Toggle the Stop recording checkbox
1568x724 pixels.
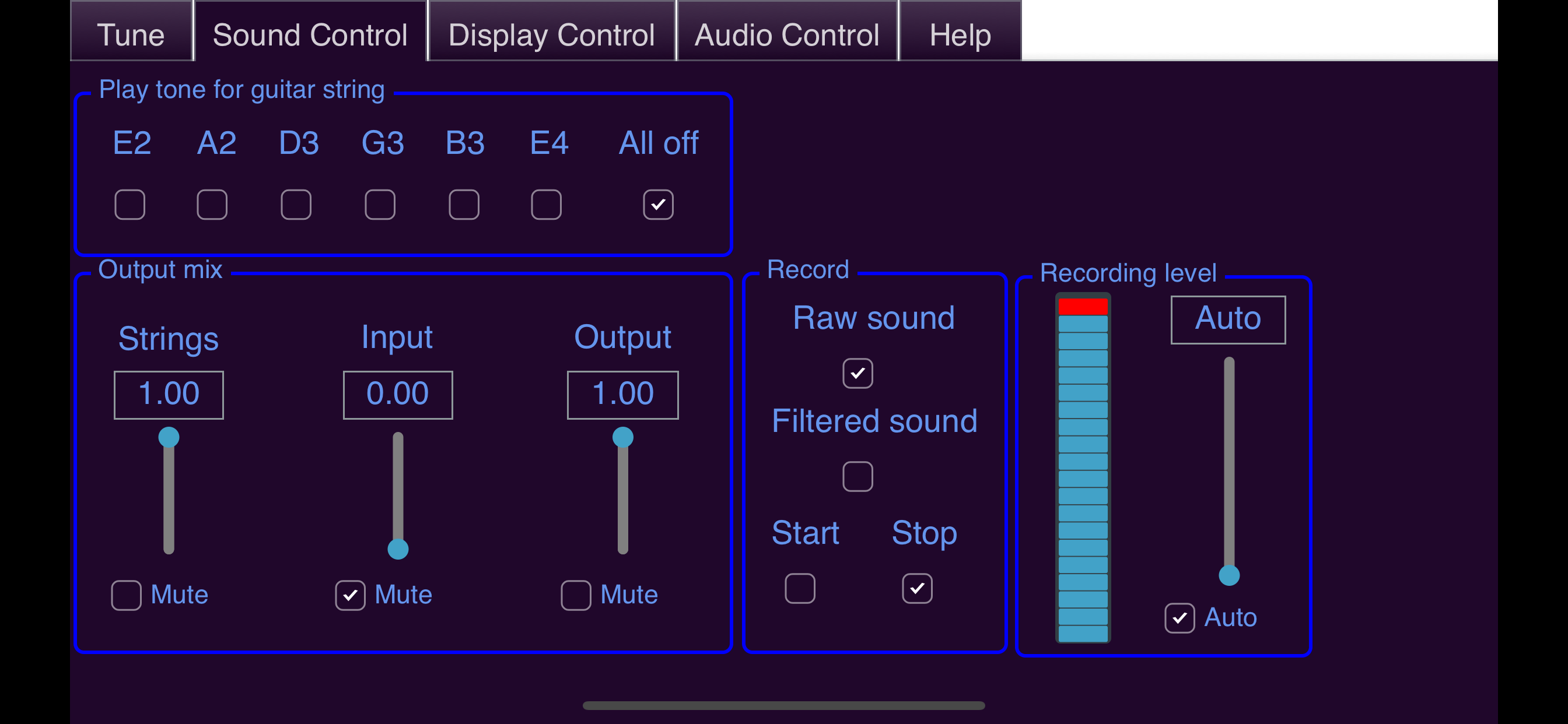(916, 588)
